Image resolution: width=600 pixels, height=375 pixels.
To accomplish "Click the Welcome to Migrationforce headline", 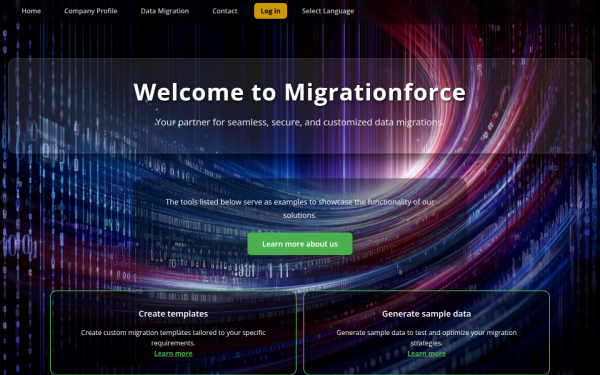I will 300,92.
